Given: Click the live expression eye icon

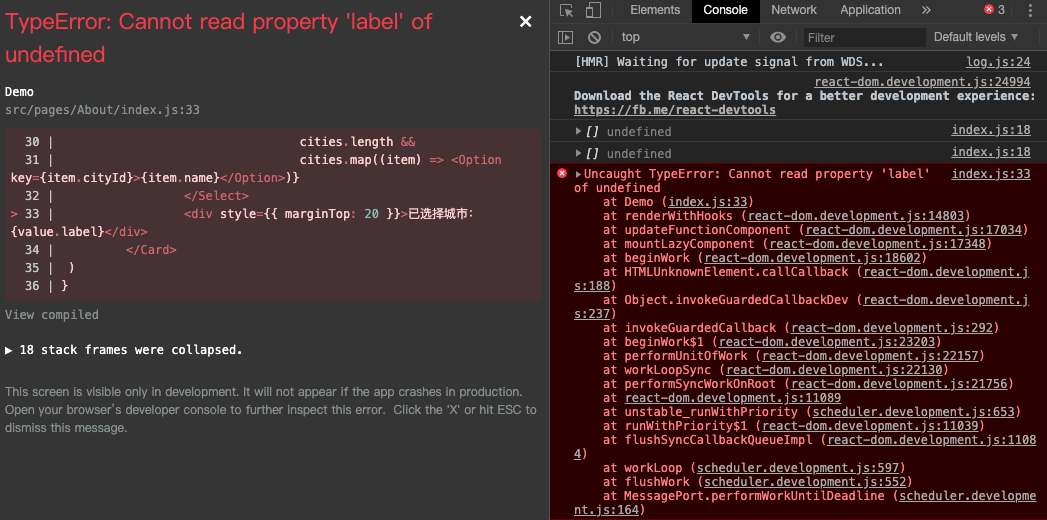Looking at the screenshot, I should point(778,37).
